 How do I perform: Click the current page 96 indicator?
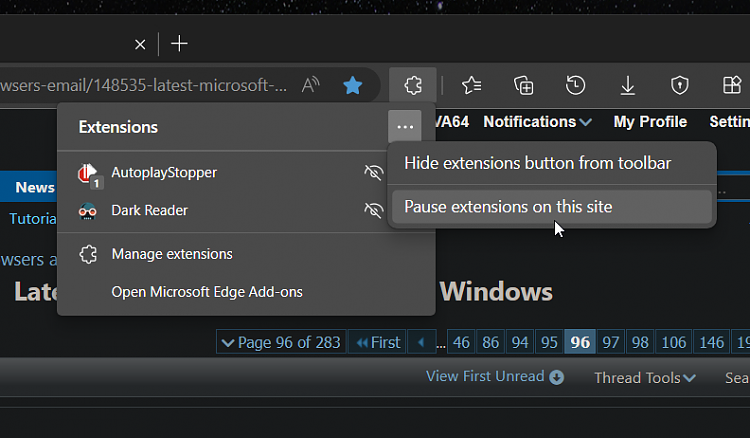tap(580, 342)
